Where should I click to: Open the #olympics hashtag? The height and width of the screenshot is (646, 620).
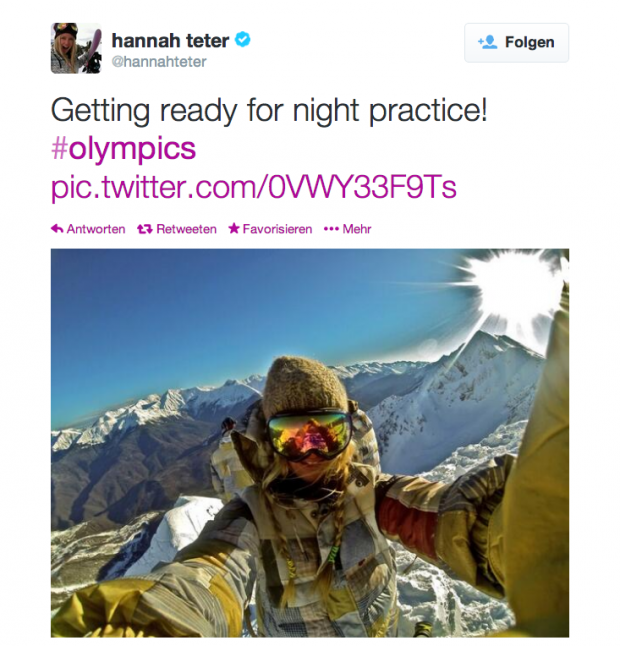123,149
